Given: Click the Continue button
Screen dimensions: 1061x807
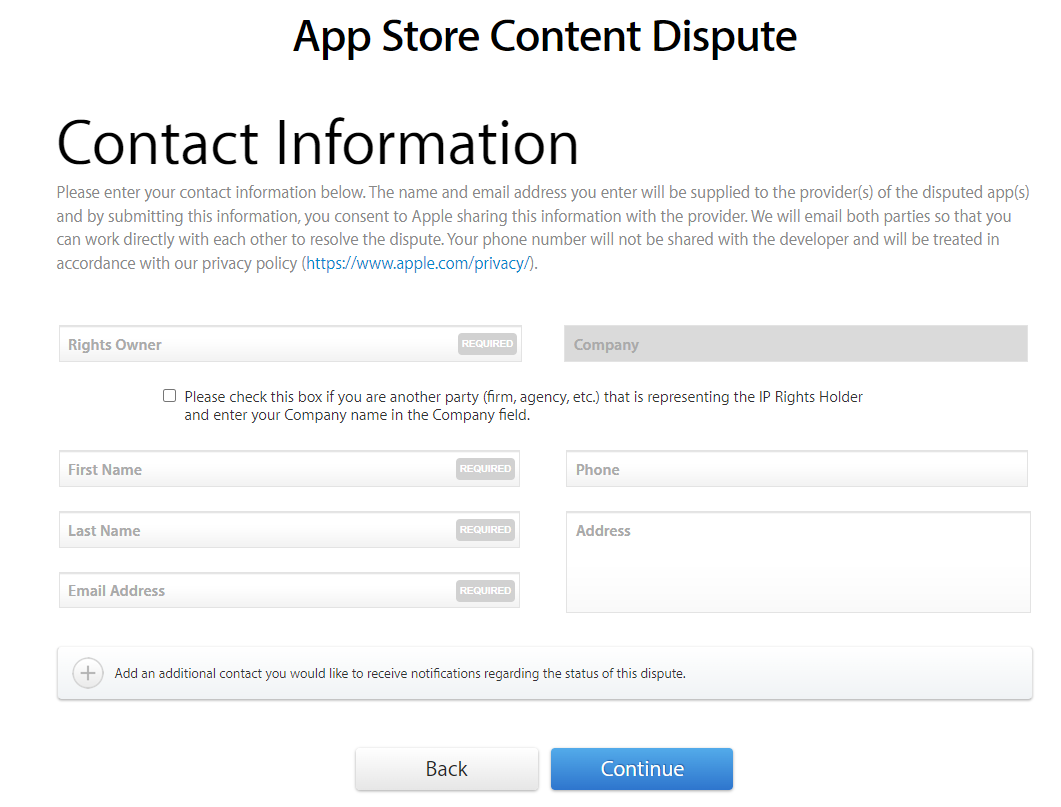Looking at the screenshot, I should [641, 768].
